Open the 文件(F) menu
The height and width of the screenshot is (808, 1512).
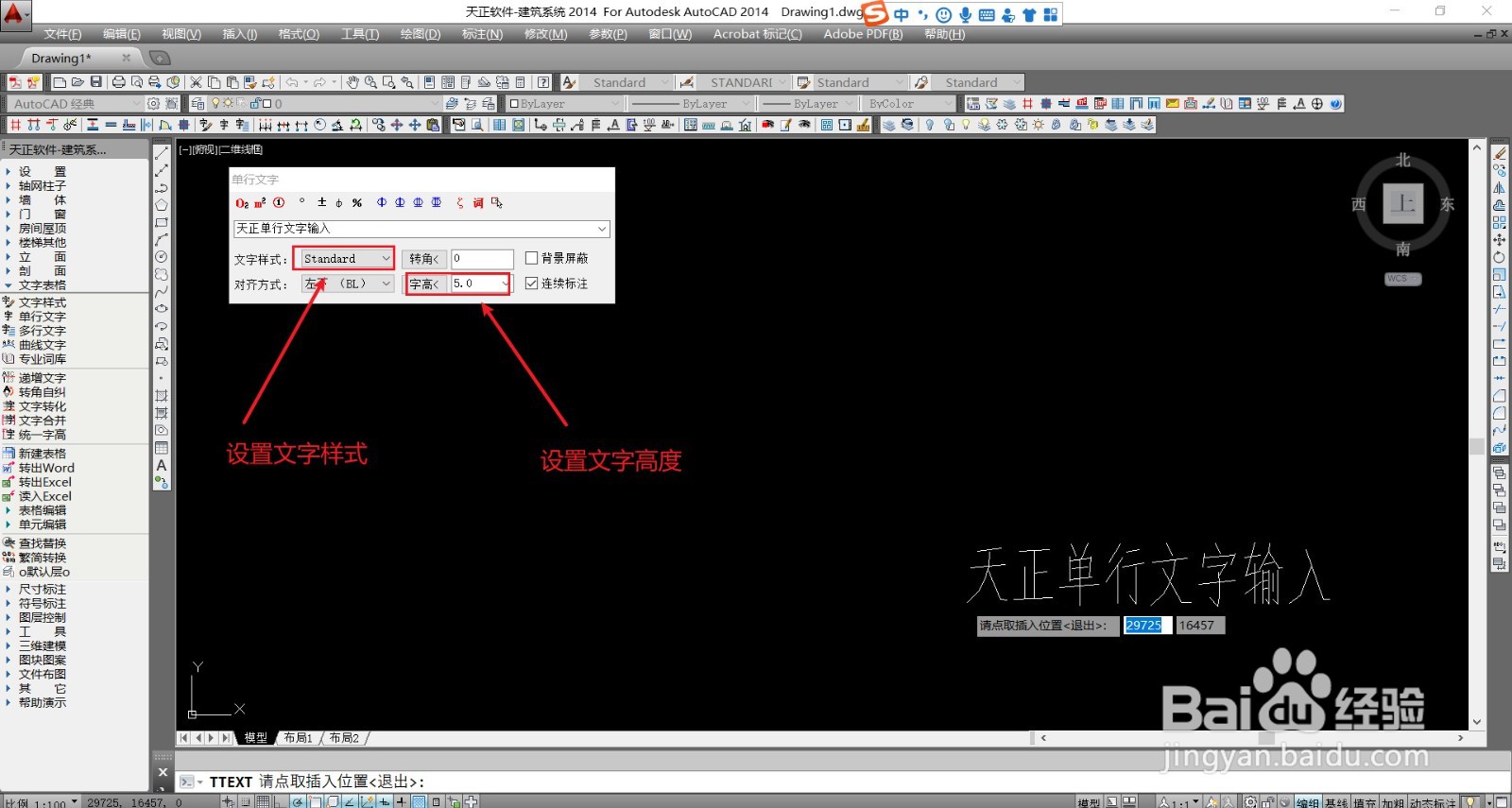62,34
